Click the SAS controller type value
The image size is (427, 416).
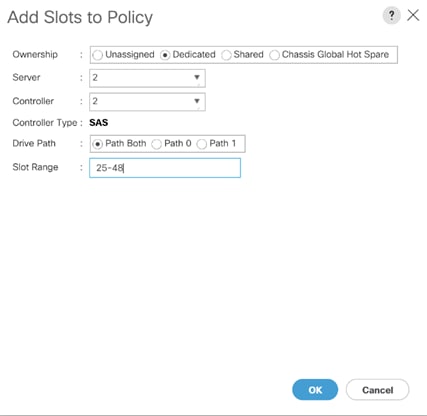(99, 123)
